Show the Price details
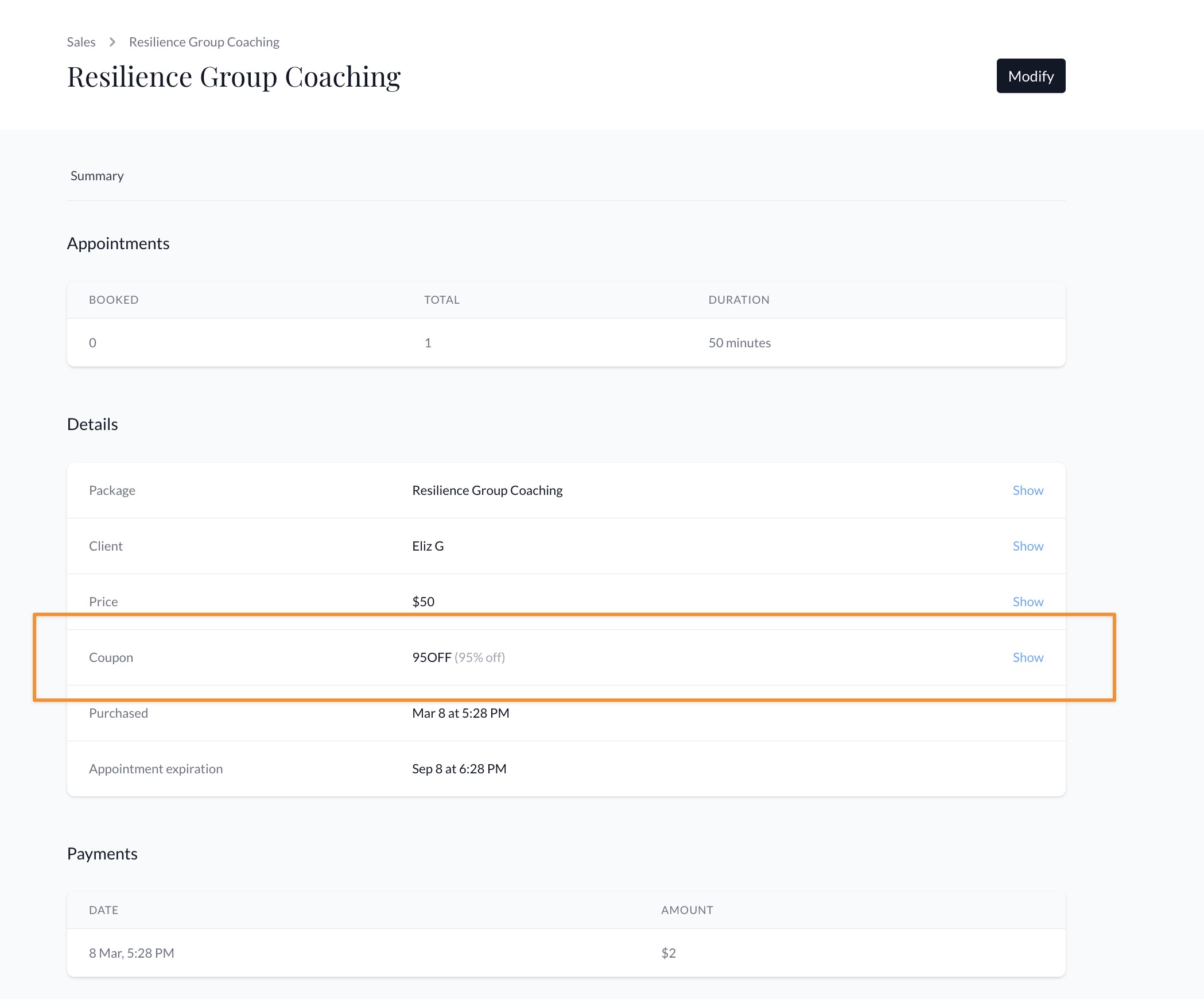The width and height of the screenshot is (1204, 999). [x=1027, y=602]
